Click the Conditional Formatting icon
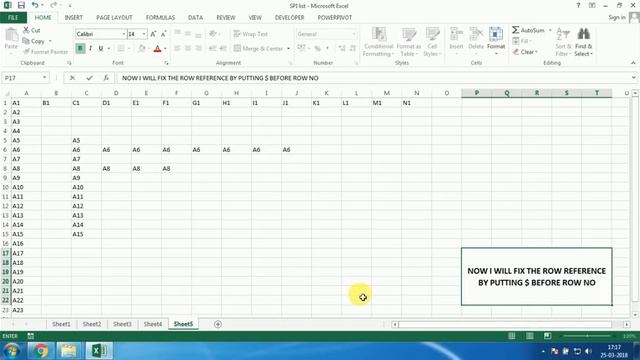The image size is (640, 360). click(x=379, y=34)
